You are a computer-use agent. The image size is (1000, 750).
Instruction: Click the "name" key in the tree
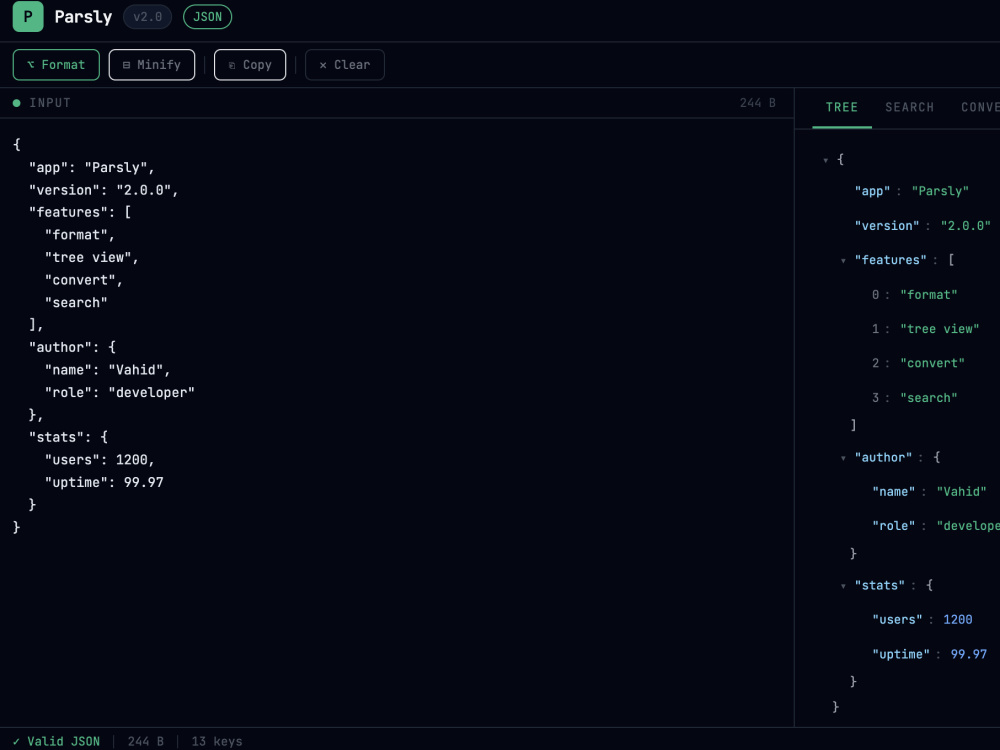893,492
